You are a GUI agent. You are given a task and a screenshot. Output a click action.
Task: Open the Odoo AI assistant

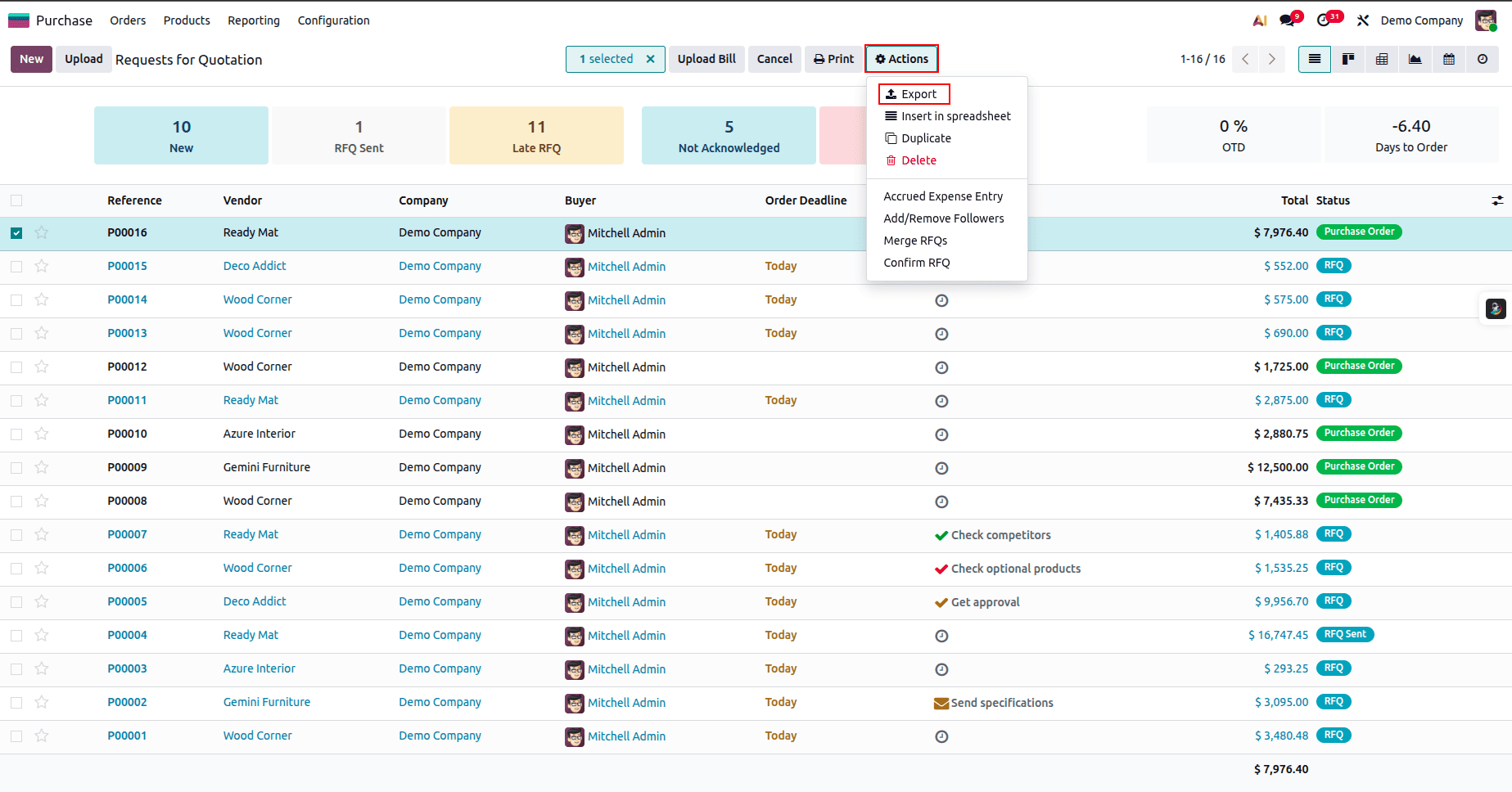coord(1259,20)
